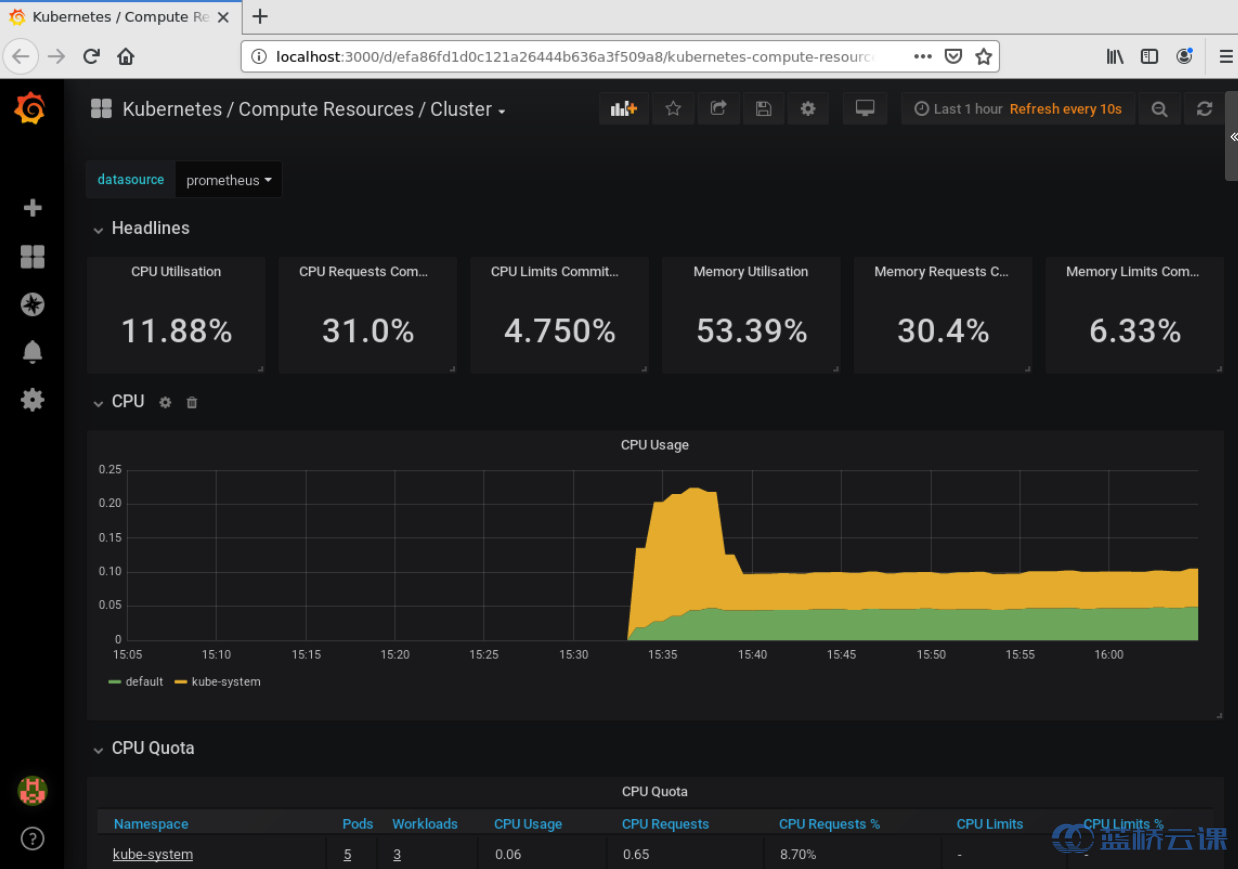This screenshot has width=1238, height=869.
Task: Toggle the Firefox sidebar view
Action: point(1150,56)
